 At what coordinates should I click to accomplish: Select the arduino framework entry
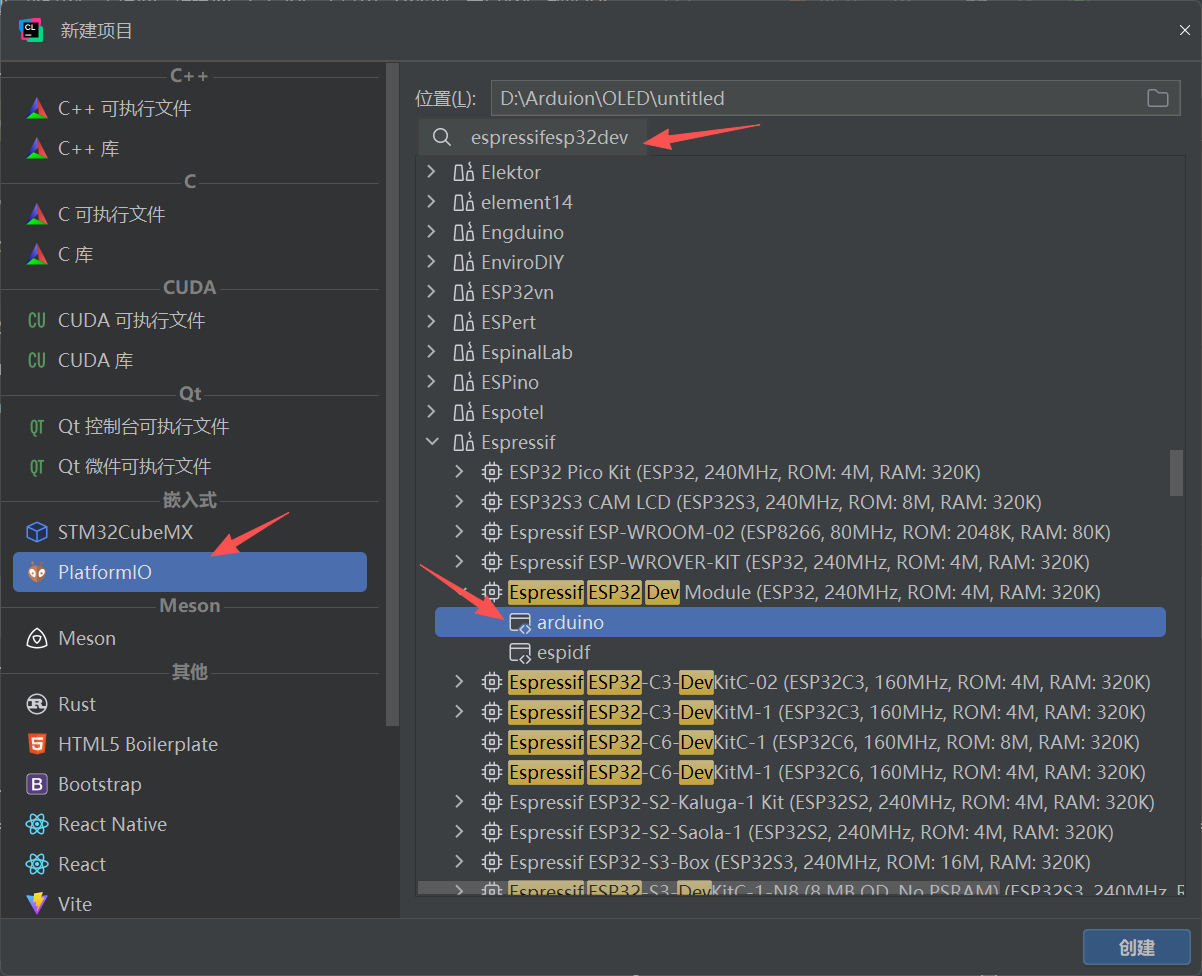click(800, 622)
